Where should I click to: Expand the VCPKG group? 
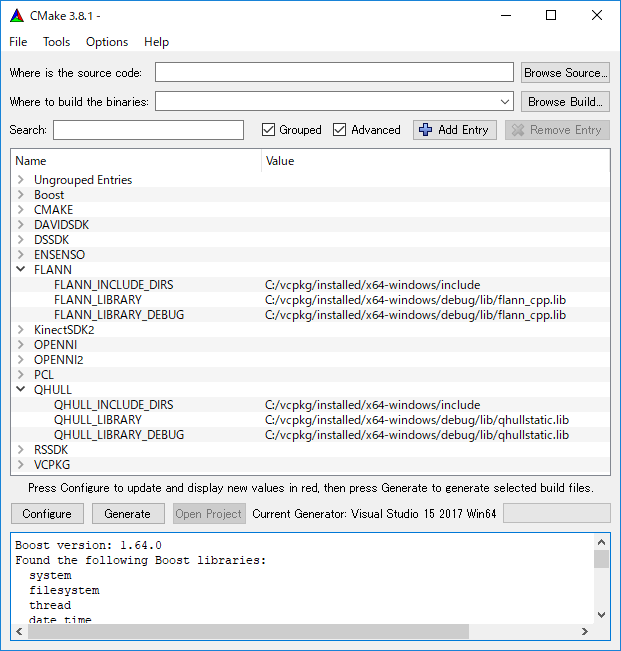coord(20,465)
